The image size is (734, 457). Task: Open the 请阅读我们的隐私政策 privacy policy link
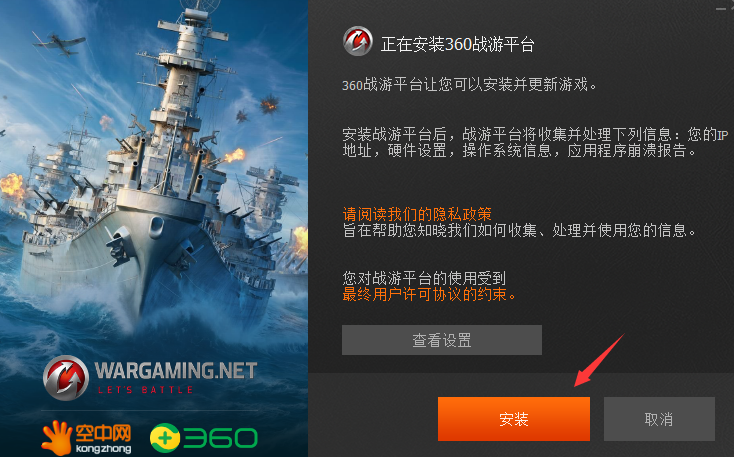pos(417,214)
